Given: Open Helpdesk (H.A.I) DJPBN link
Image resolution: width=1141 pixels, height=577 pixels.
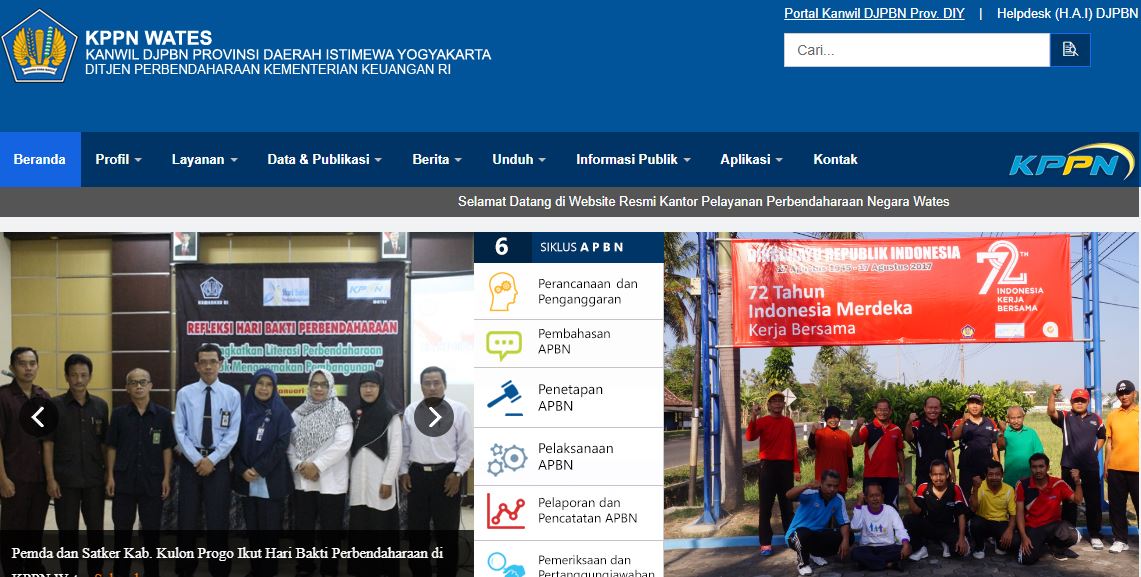Looking at the screenshot, I should point(1068,13).
